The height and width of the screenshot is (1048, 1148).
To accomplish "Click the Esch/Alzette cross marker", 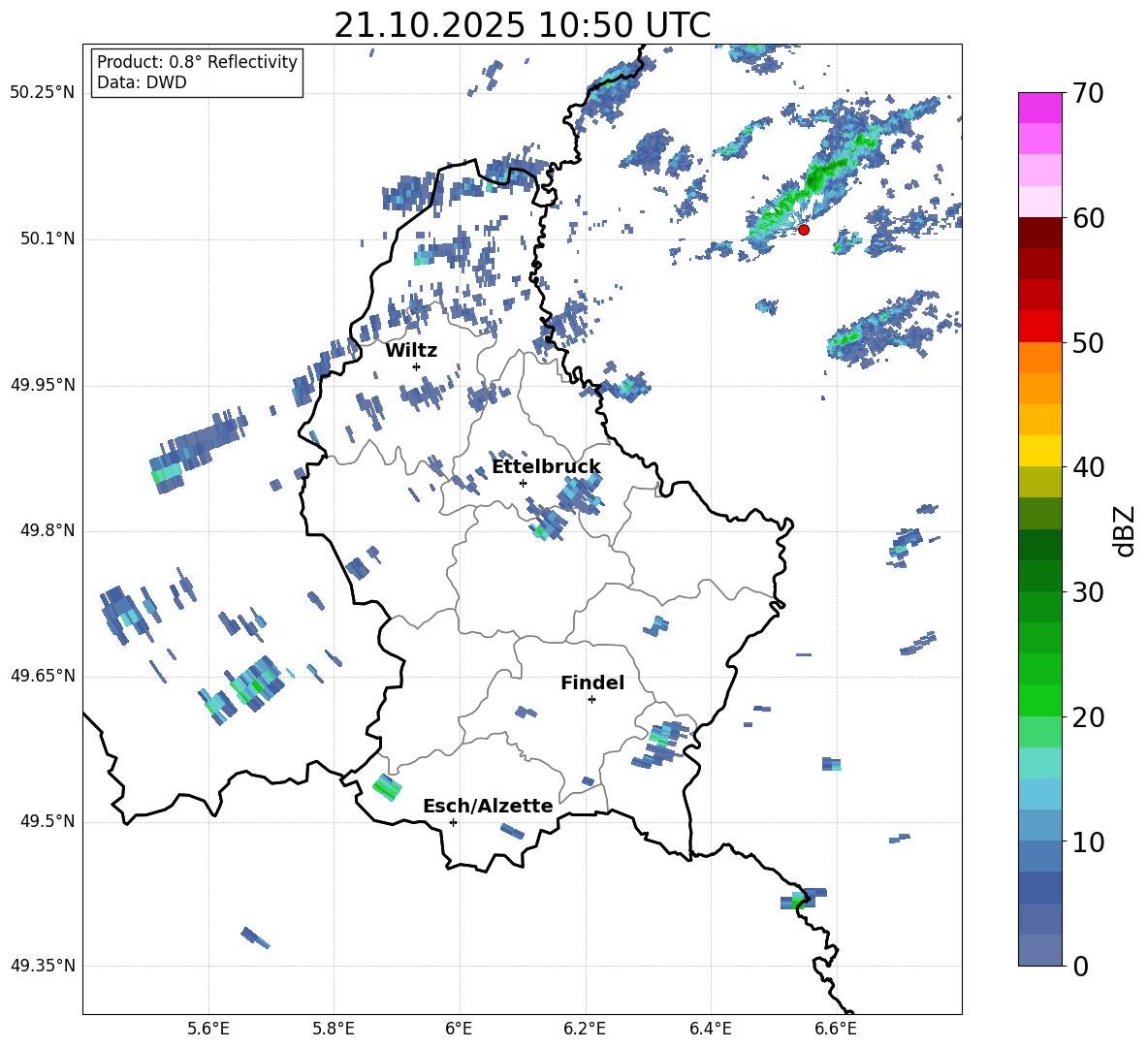I will tap(453, 822).
